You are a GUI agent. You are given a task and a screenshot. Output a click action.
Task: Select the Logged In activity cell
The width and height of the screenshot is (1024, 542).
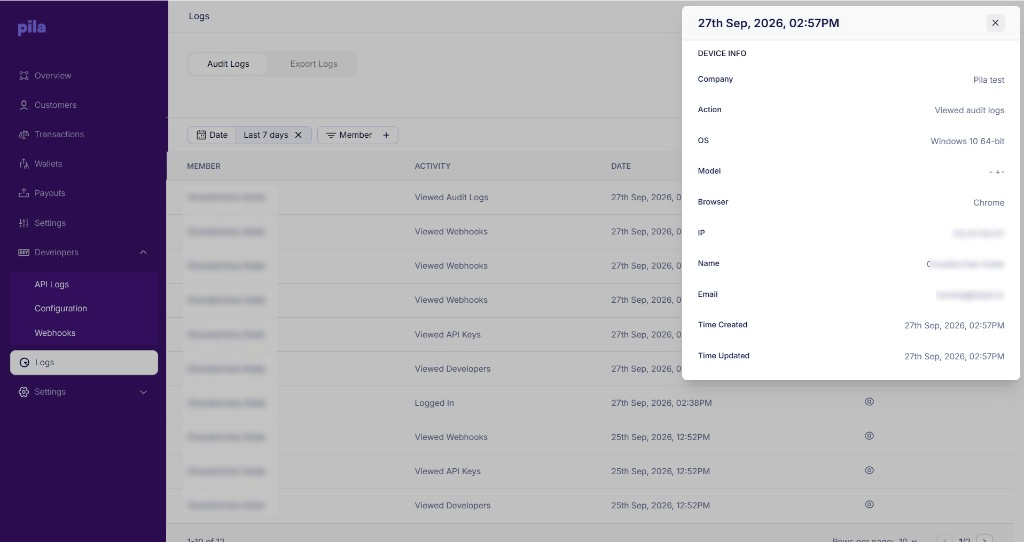point(434,403)
